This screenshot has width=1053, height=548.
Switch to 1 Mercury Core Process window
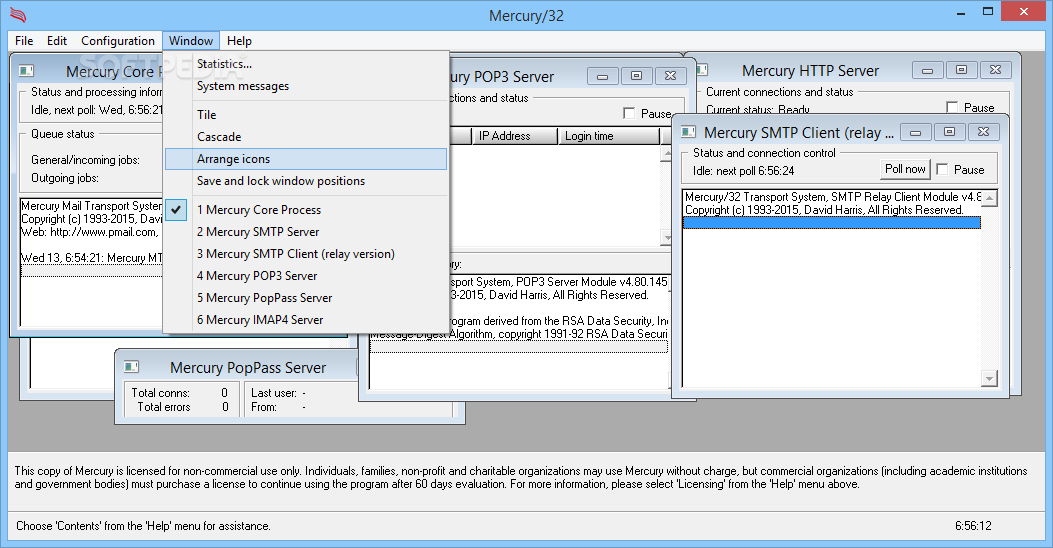coord(306,210)
